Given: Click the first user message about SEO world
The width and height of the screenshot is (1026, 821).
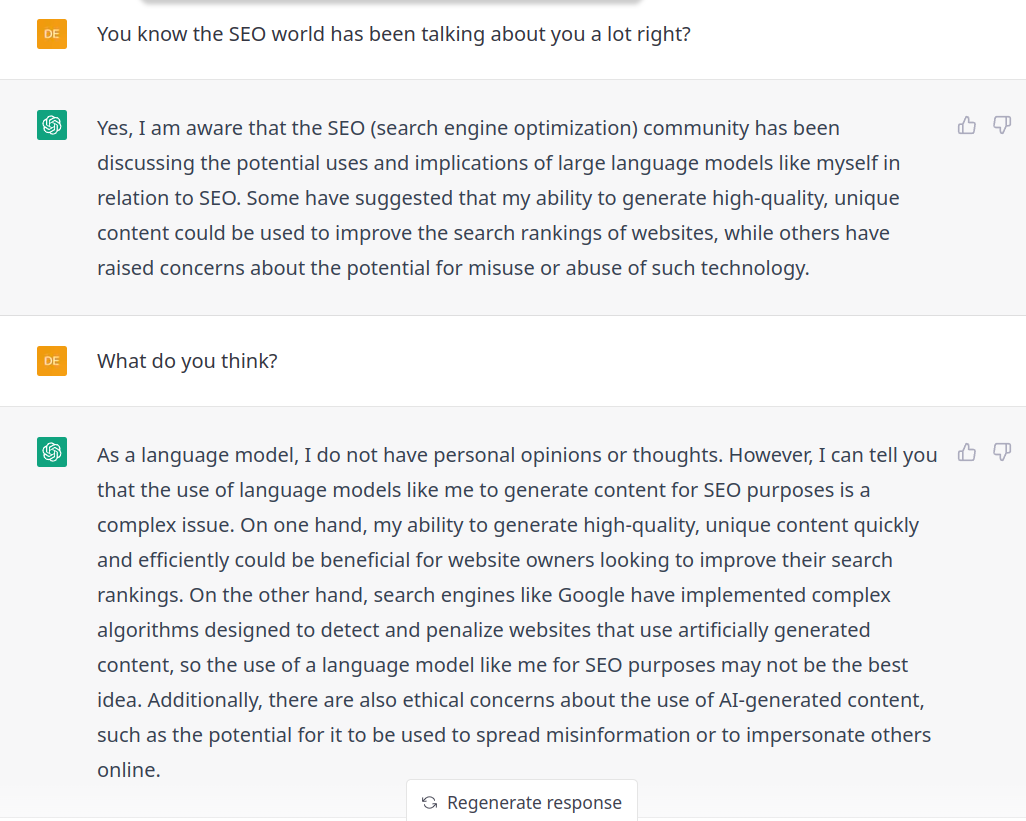Looking at the screenshot, I should pyautogui.click(x=394, y=34).
